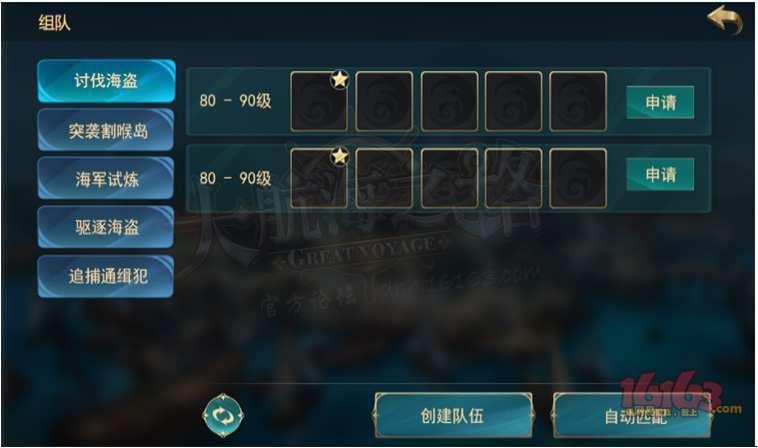Choose the 驱逐海盗 category
Screen dimensions: 758x448
point(106,227)
